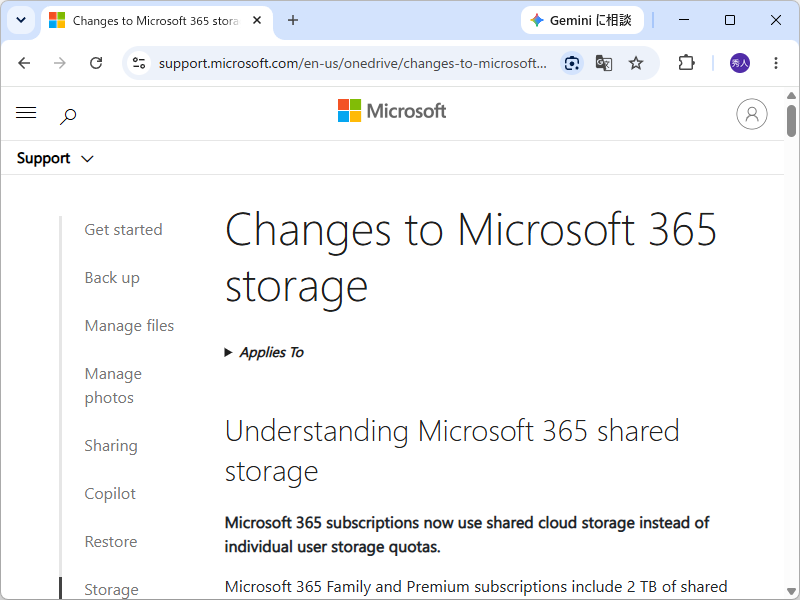Open the Restore section

[111, 541]
